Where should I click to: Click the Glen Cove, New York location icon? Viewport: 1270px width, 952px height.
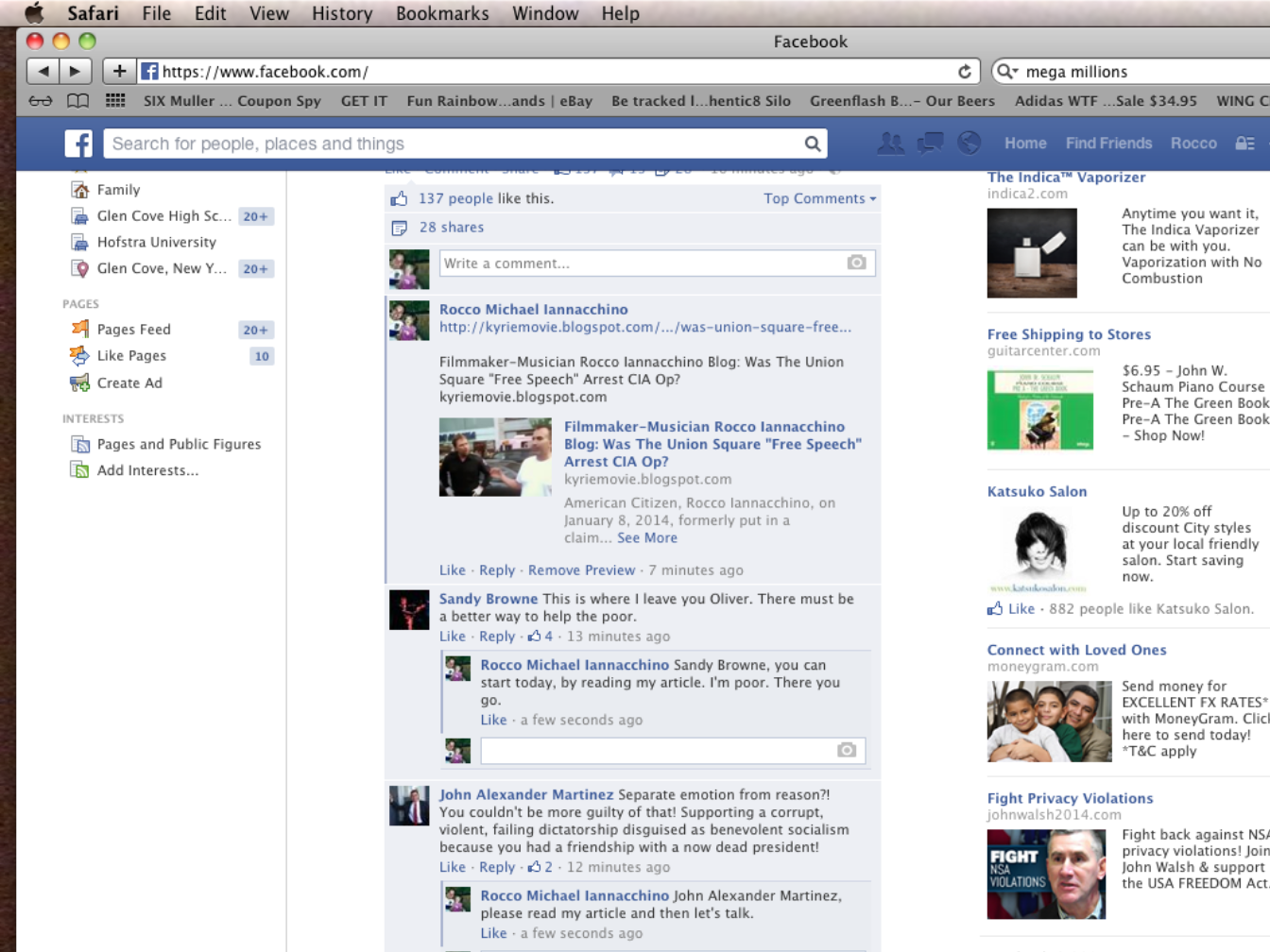coord(81,268)
